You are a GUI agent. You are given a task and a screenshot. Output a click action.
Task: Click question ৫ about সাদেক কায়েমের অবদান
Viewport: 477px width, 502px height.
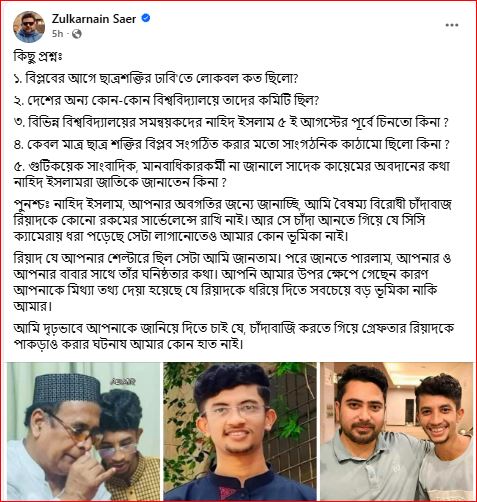click(232, 174)
